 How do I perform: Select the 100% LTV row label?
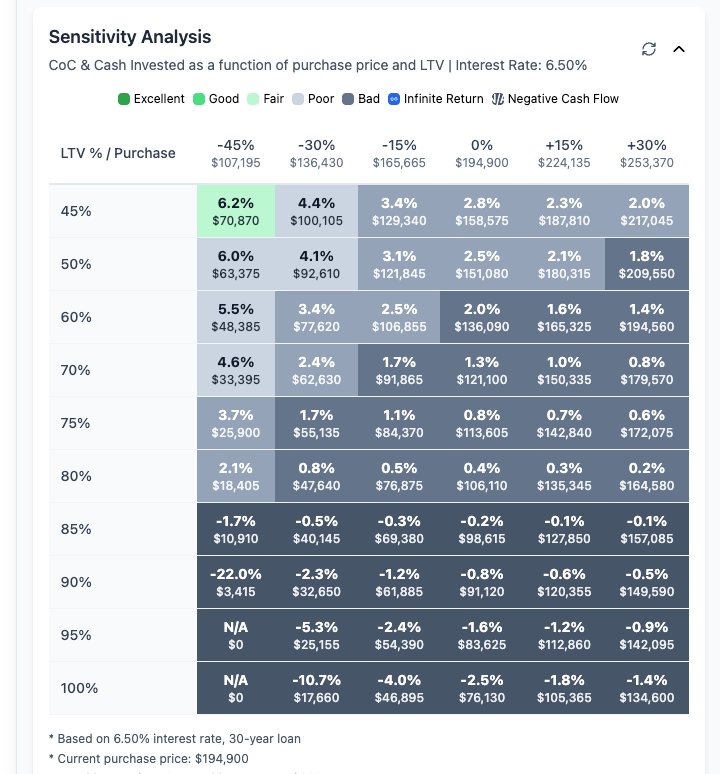[x=79, y=688]
